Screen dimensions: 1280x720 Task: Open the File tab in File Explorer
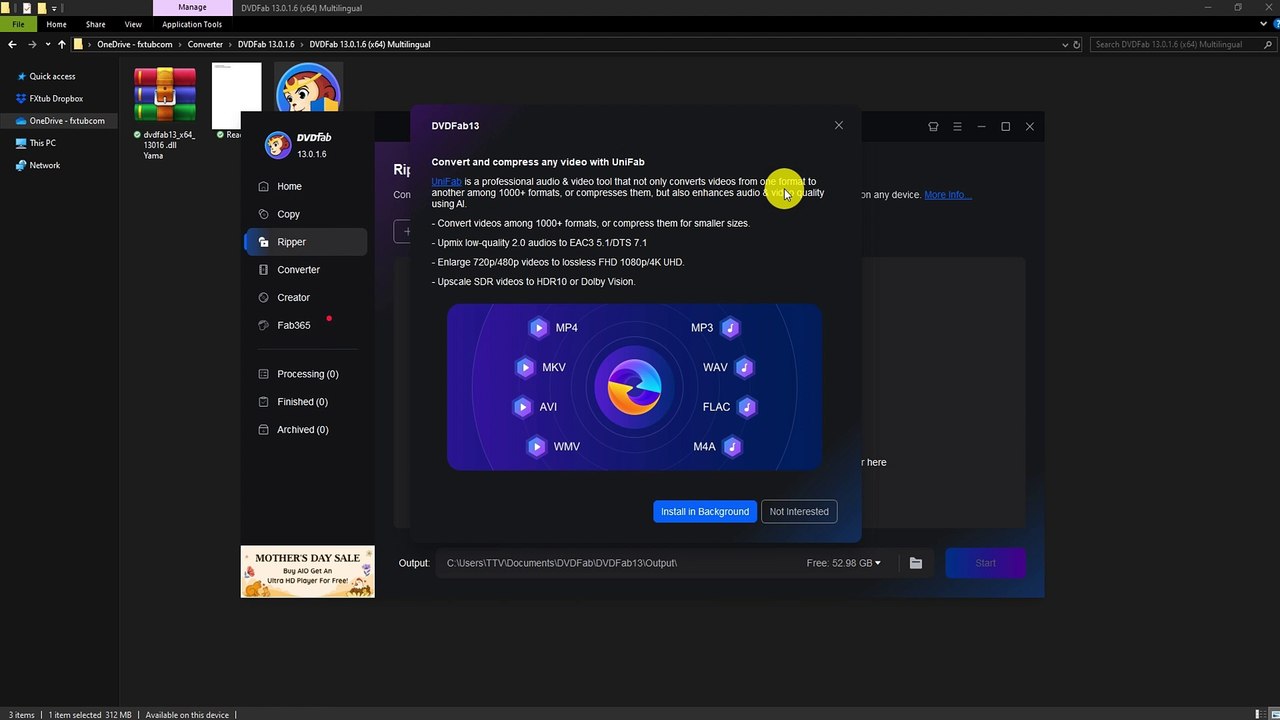click(x=18, y=24)
